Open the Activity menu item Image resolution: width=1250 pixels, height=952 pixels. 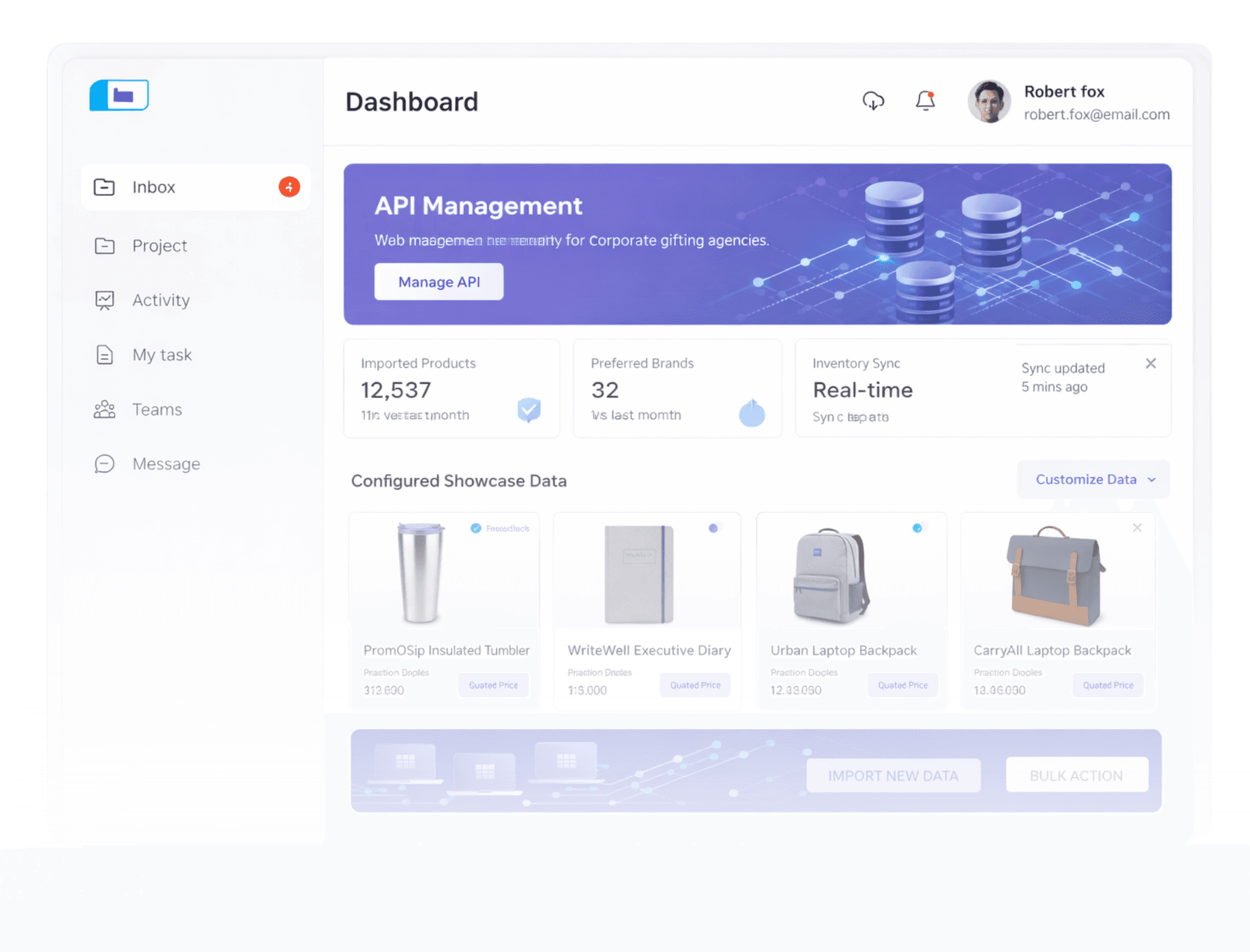click(161, 300)
